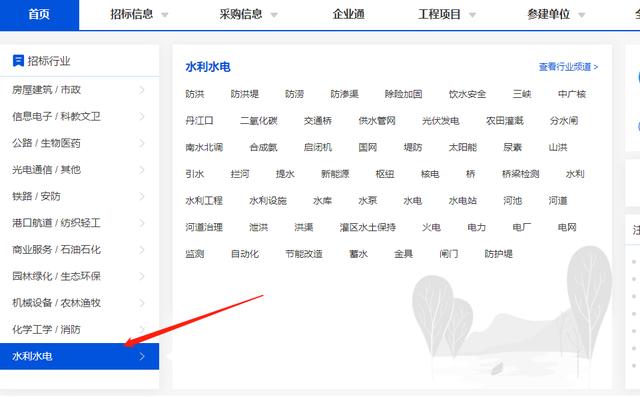Viewport: 640px width, 397px height.
Task: Open the 饮水安全 keyword link
Action: coord(467,94)
